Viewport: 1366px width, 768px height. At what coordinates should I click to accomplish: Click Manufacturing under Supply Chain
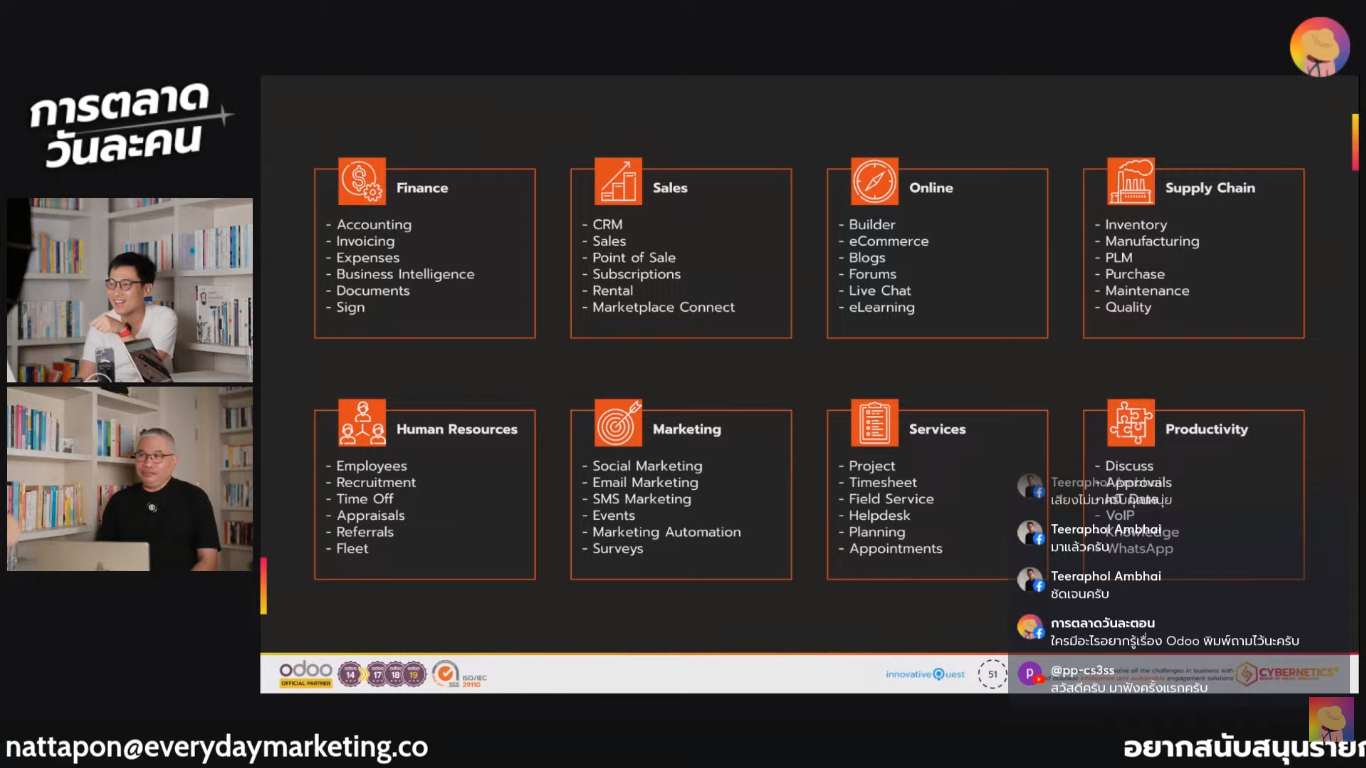(1151, 241)
